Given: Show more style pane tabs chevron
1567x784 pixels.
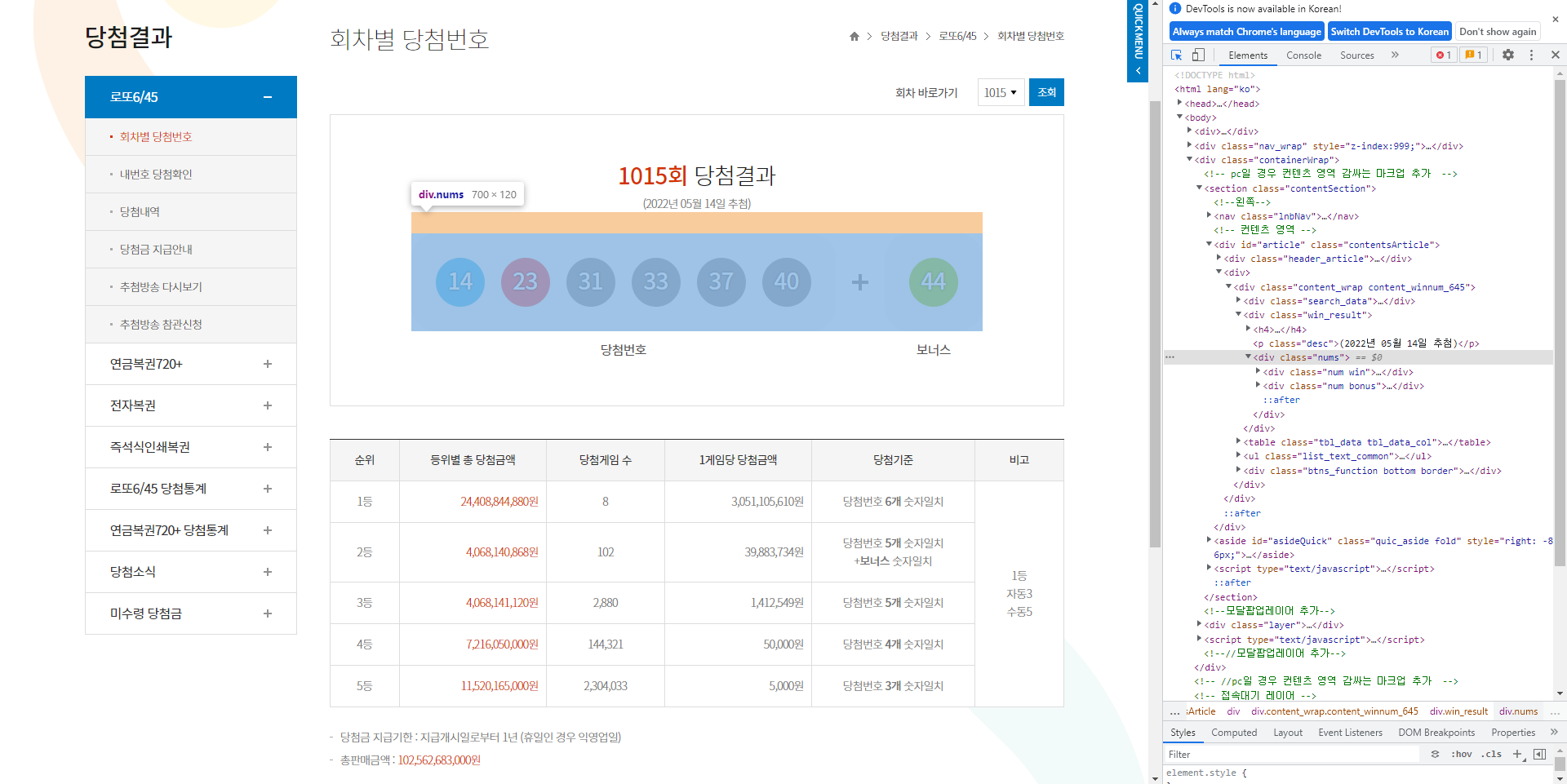Looking at the screenshot, I should click(1554, 732).
